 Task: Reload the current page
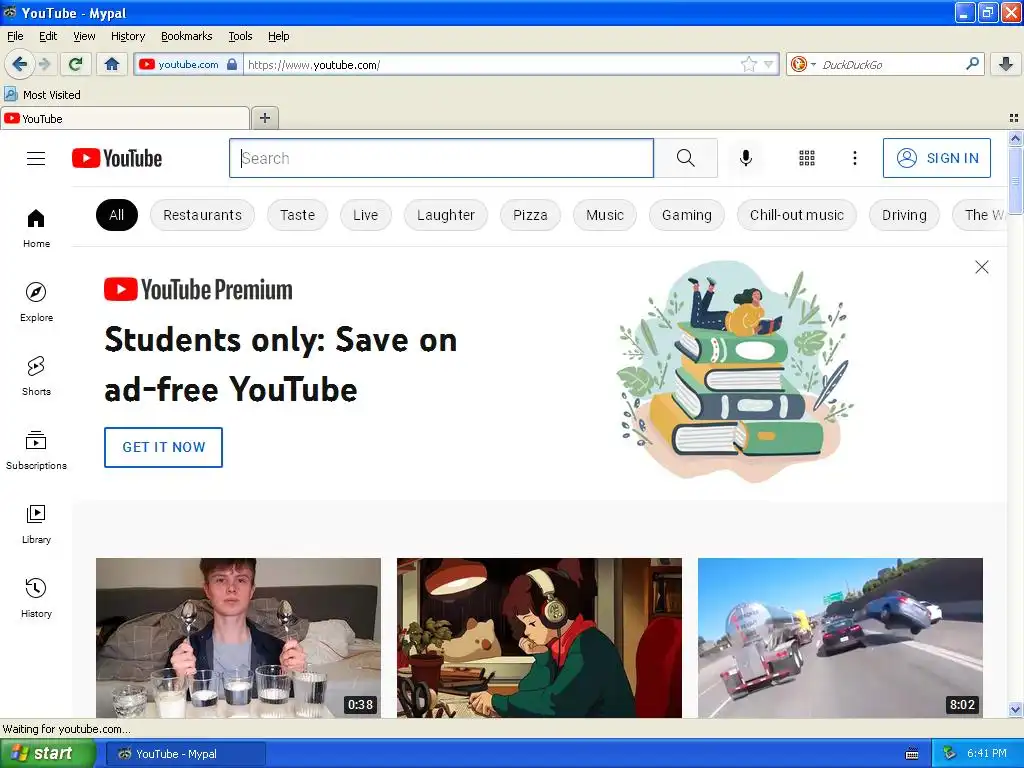(76, 64)
